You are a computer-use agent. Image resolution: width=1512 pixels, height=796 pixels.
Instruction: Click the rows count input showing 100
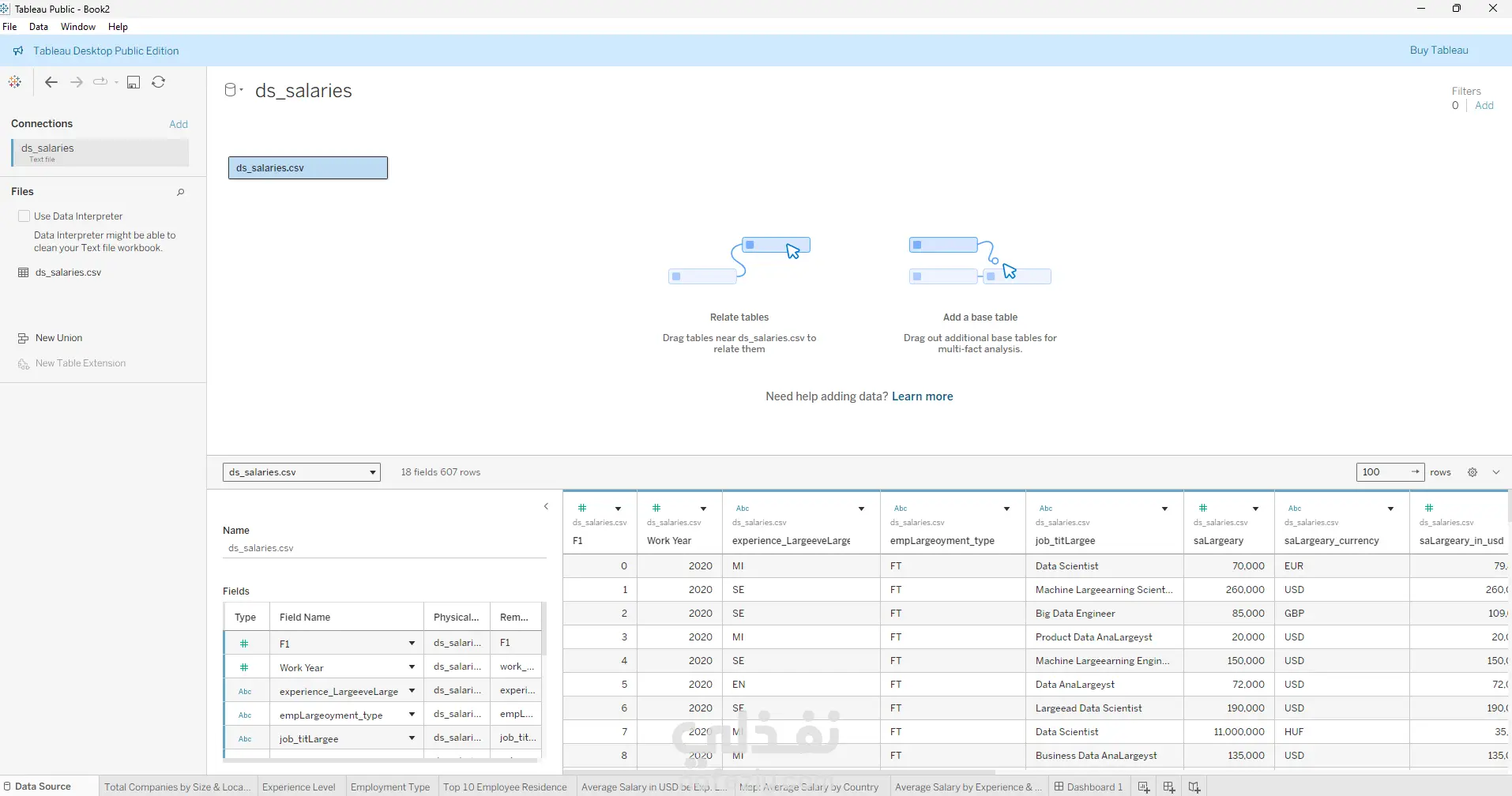pyautogui.click(x=1390, y=472)
